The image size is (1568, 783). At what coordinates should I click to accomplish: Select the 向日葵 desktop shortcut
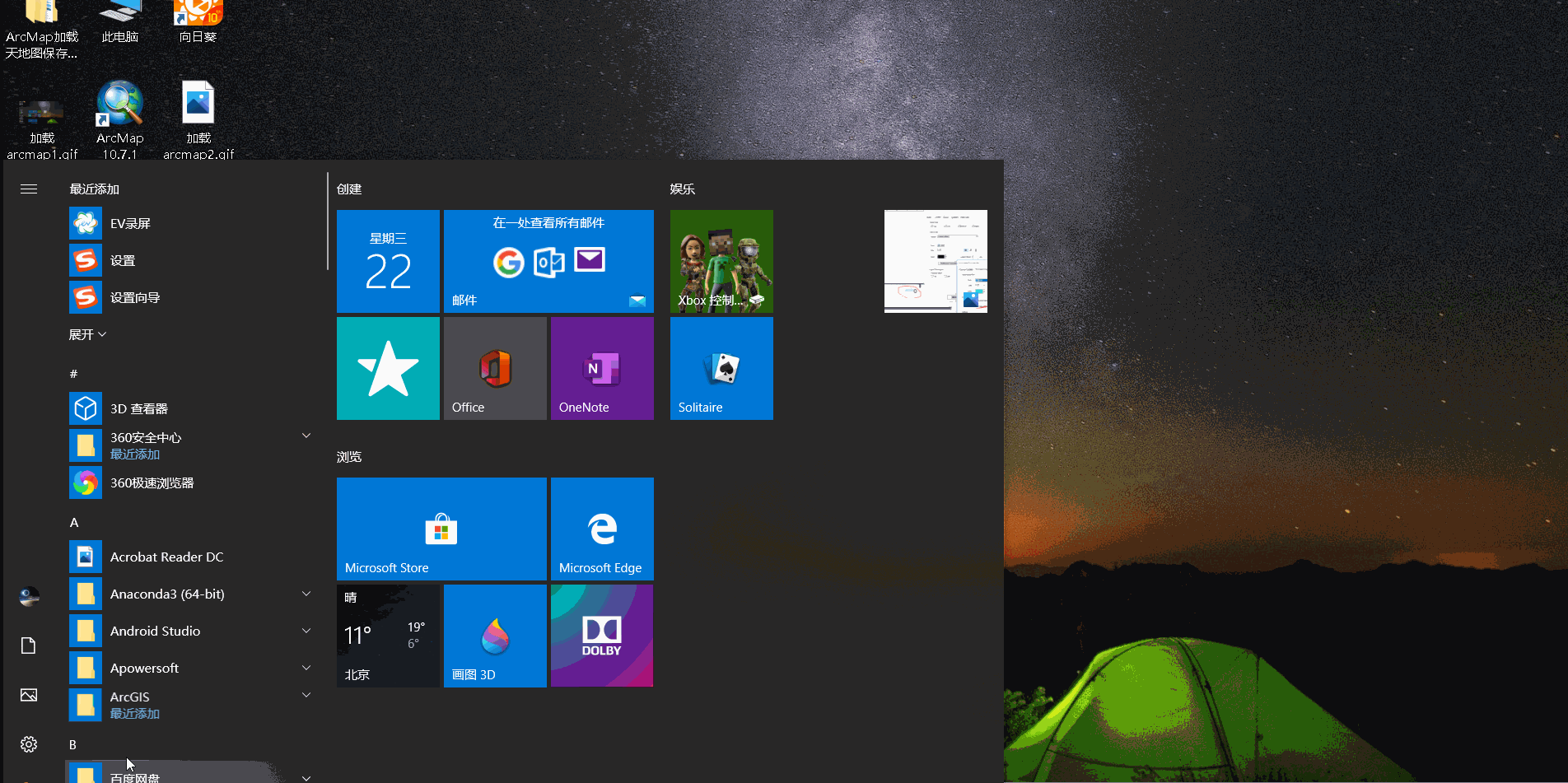[x=198, y=22]
